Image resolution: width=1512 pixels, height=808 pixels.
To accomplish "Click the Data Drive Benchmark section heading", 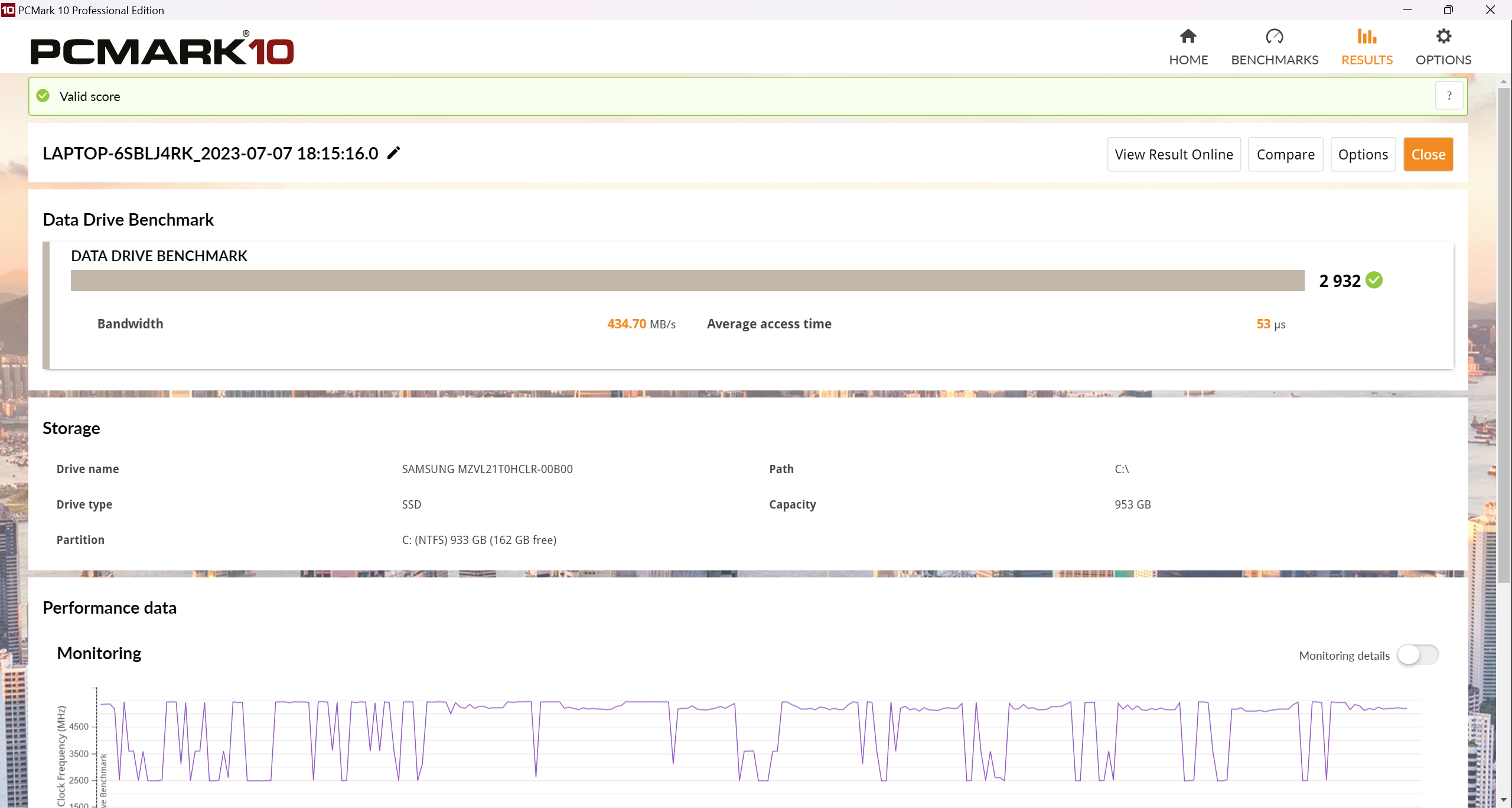I will tap(128, 220).
